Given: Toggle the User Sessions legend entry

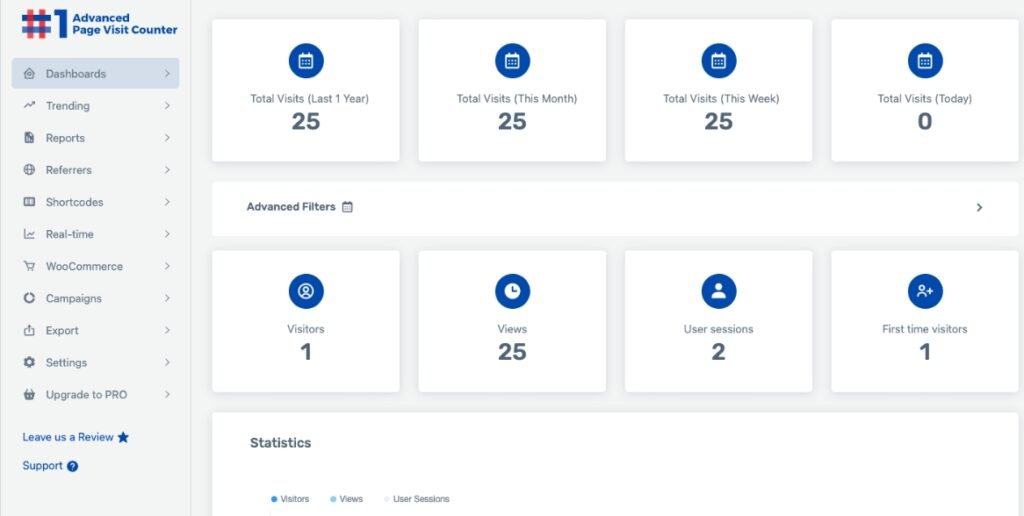Looking at the screenshot, I should coord(417,499).
